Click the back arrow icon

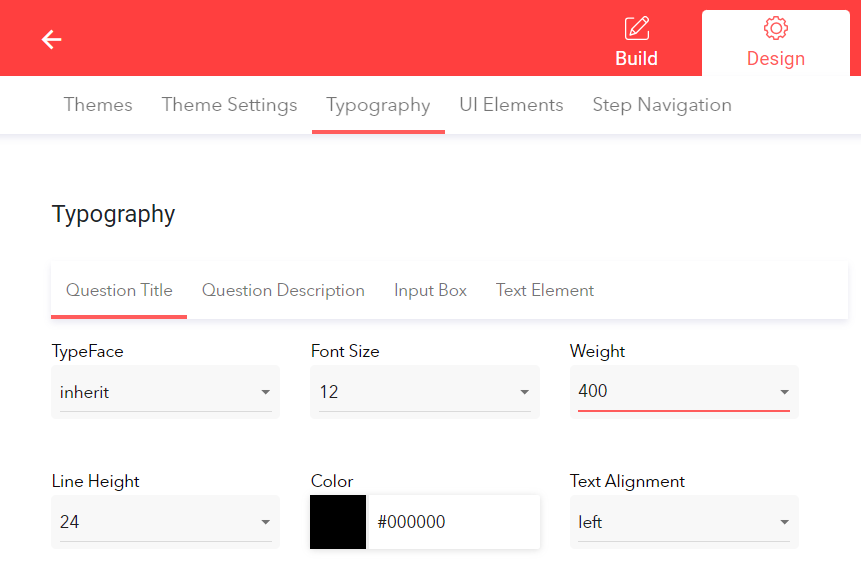pyautogui.click(x=51, y=39)
